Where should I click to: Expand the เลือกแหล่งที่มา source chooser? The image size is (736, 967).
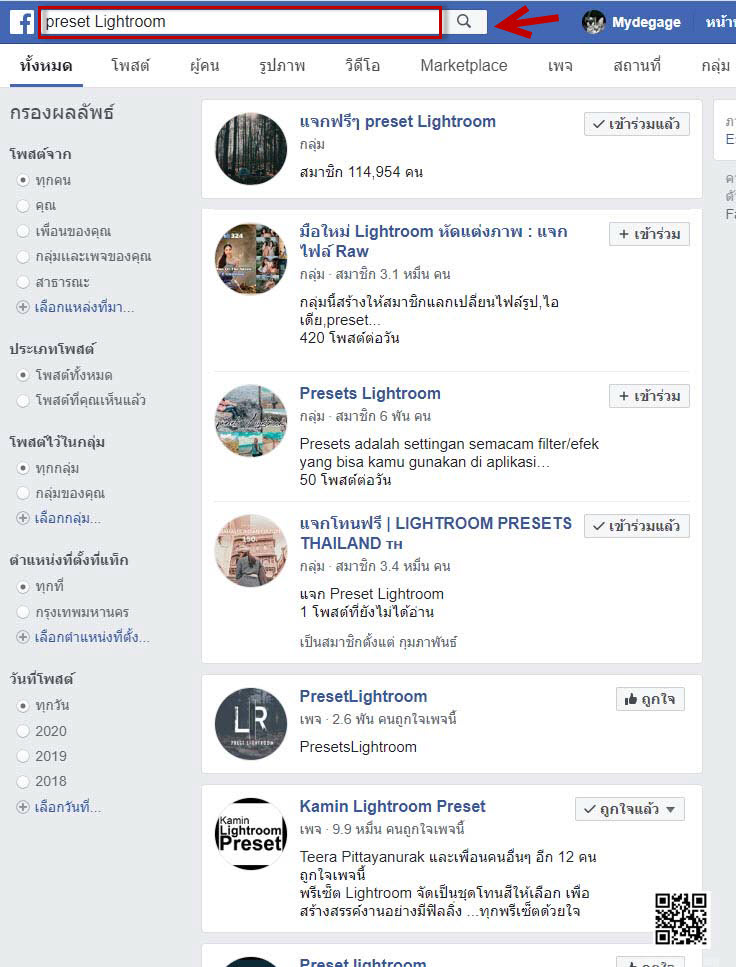[85, 307]
